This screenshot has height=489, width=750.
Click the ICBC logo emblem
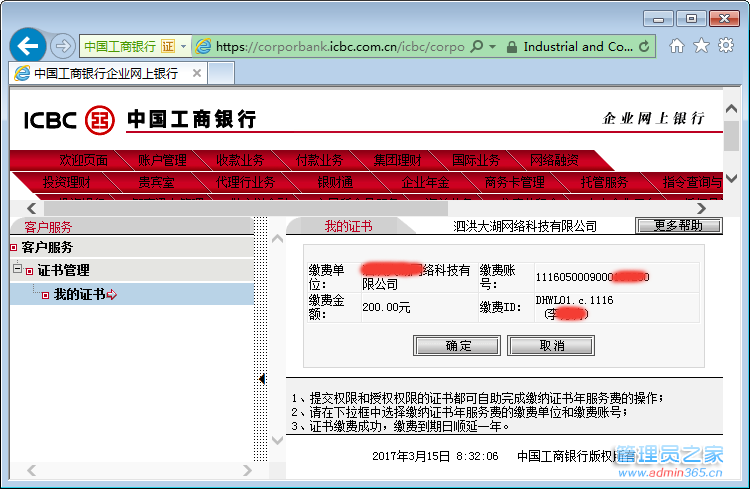(99, 120)
